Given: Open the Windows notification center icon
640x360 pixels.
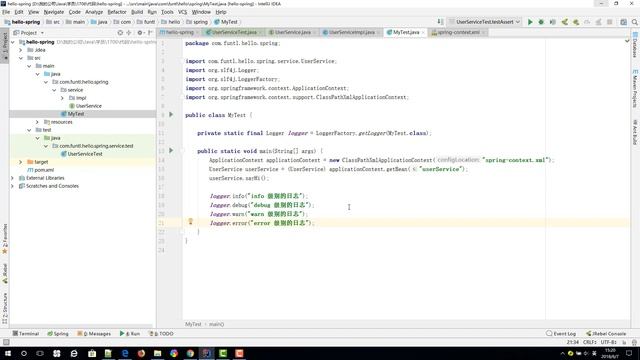Looking at the screenshot, I should point(629,353).
